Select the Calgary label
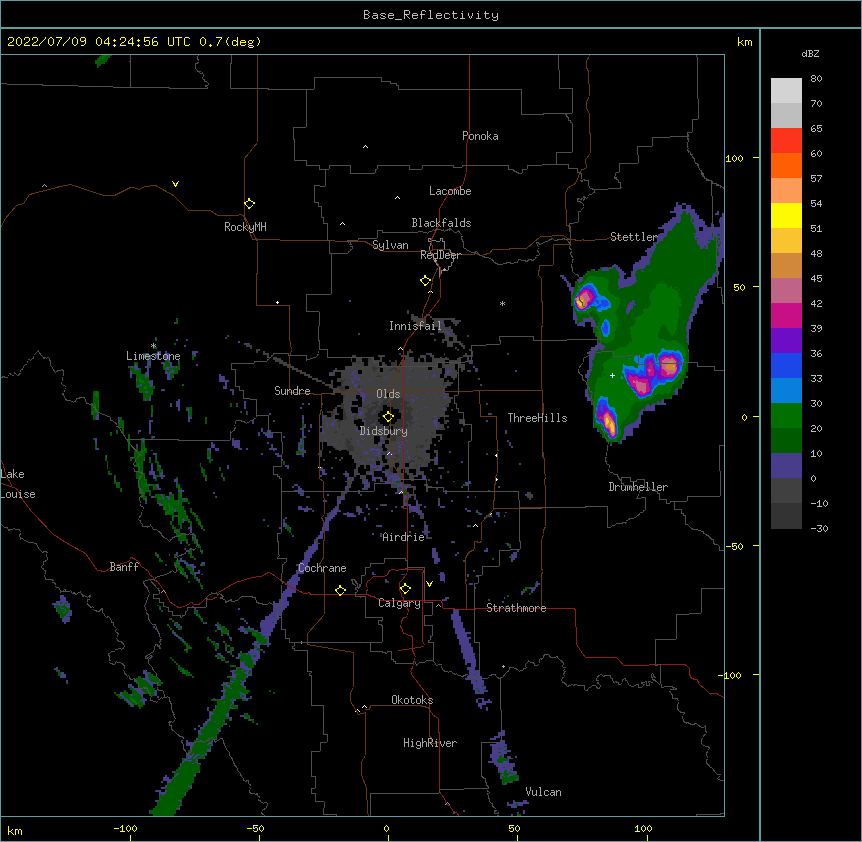The width and height of the screenshot is (862, 842). tap(399, 603)
